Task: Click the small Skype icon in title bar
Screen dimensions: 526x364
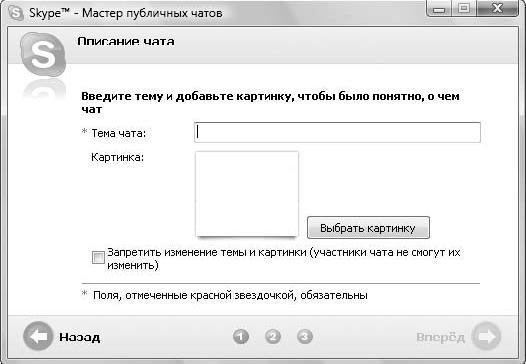Action: point(16,13)
